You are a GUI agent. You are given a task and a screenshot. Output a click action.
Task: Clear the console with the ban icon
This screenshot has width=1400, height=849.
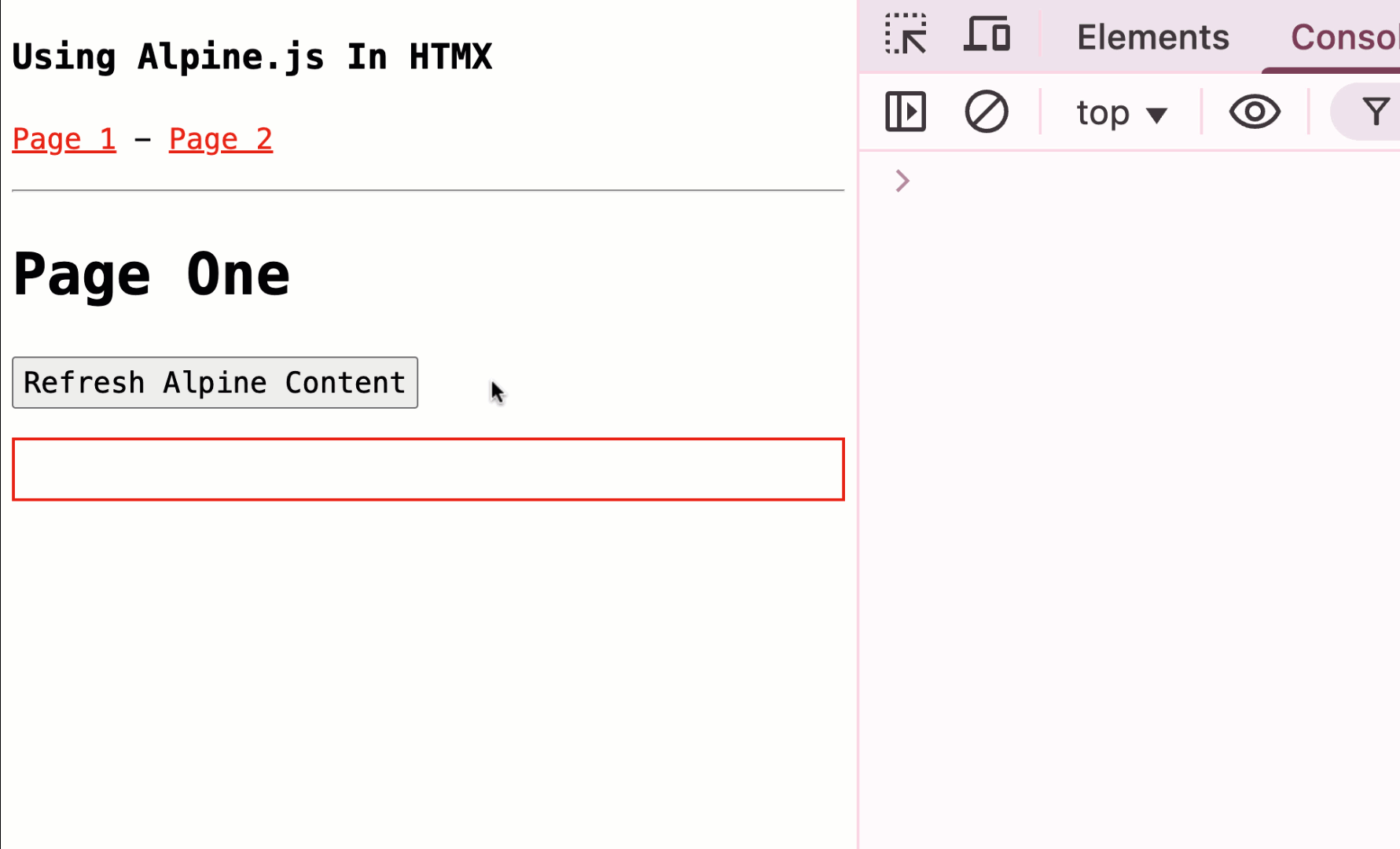point(986,112)
